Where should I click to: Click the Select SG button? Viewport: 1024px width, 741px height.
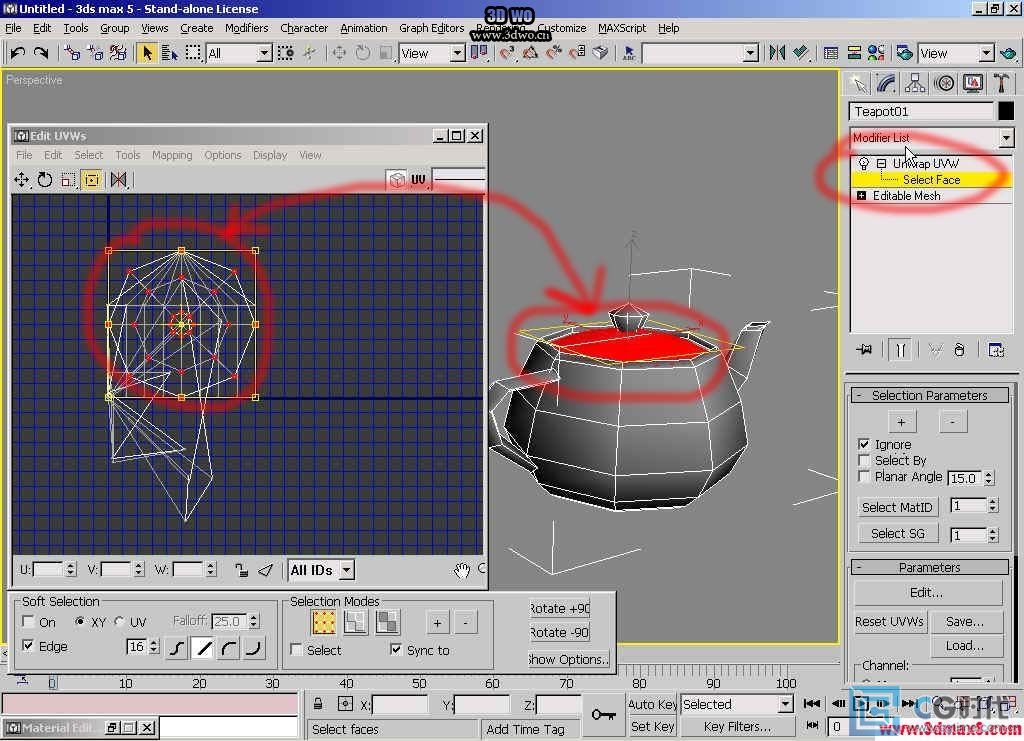click(x=897, y=533)
